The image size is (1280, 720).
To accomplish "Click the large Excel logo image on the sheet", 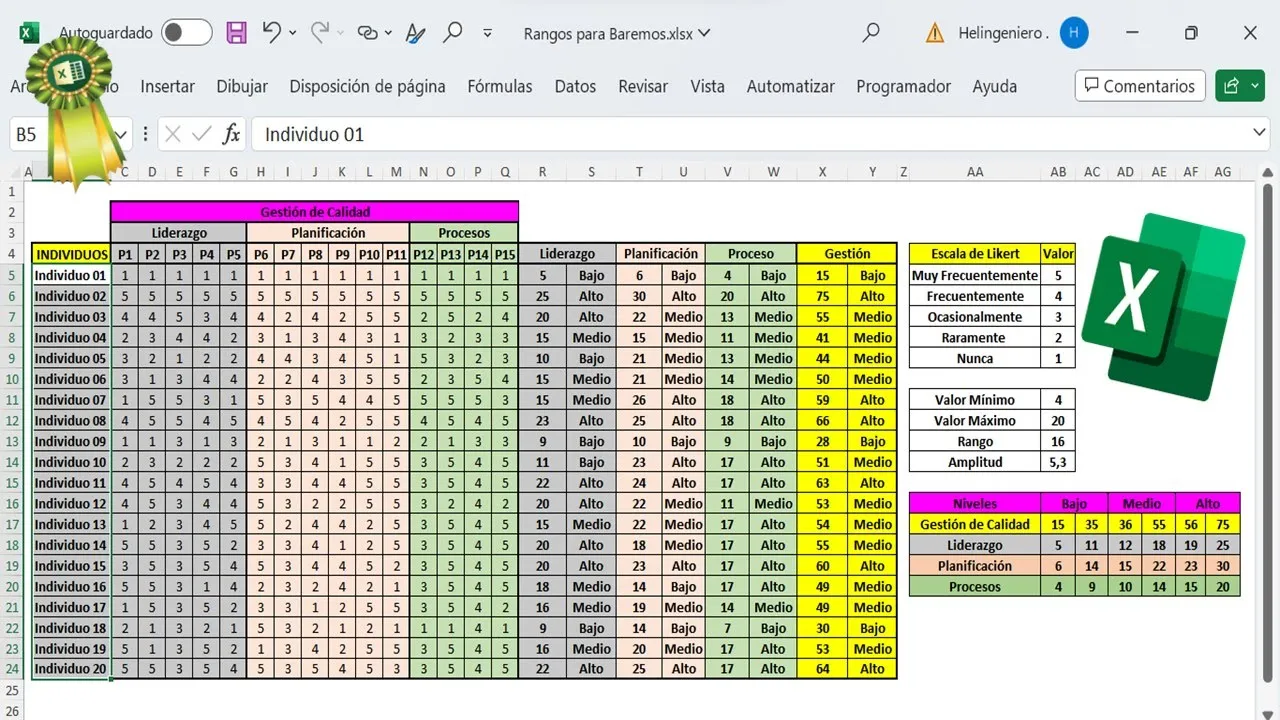I will point(1163,305).
